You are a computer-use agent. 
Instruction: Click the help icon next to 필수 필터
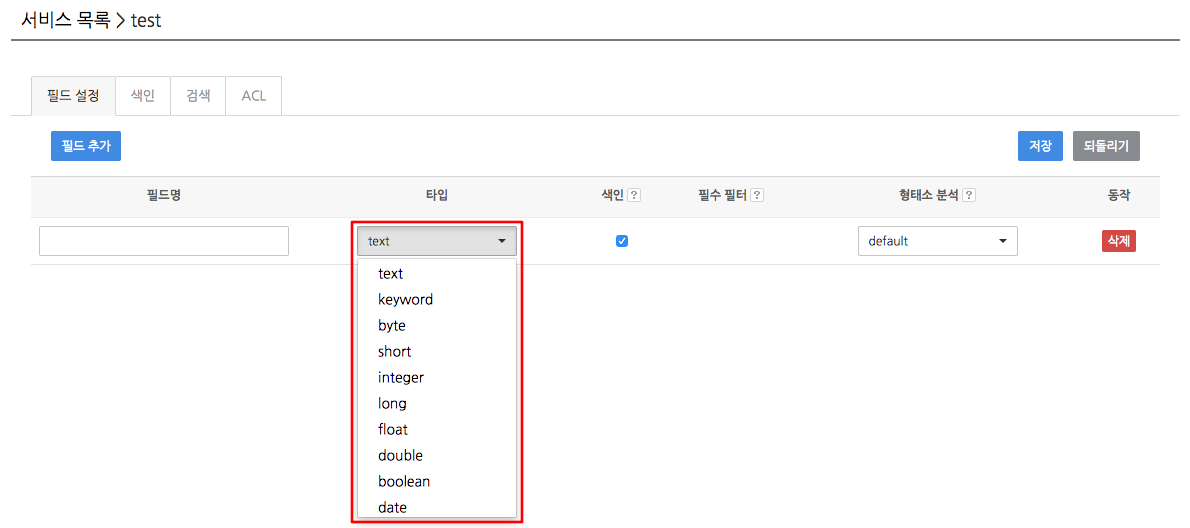pos(757,196)
